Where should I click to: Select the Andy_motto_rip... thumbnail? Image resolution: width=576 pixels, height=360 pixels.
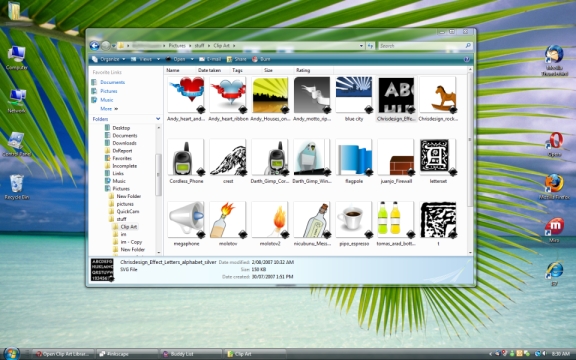312,95
